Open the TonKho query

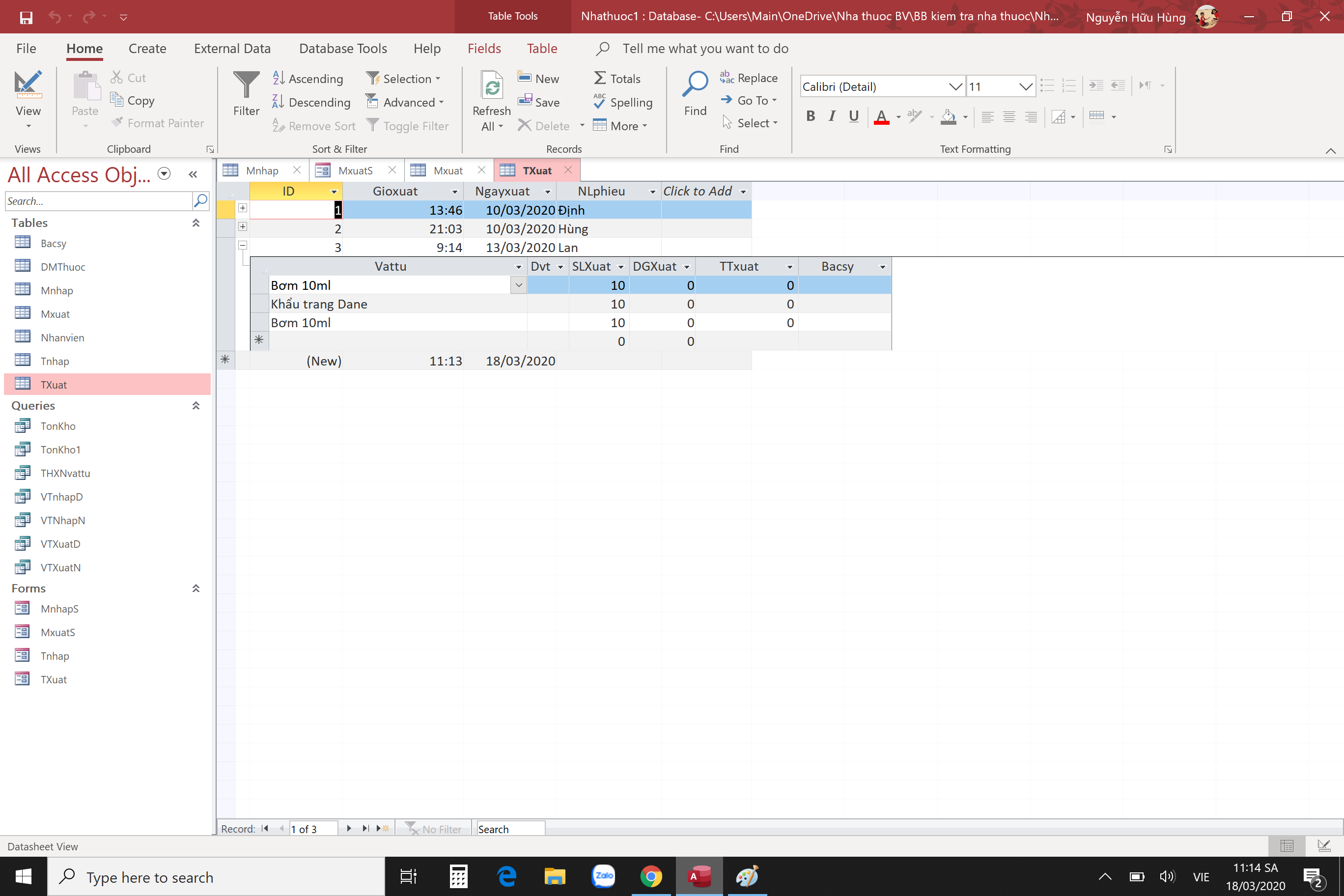tap(57, 426)
